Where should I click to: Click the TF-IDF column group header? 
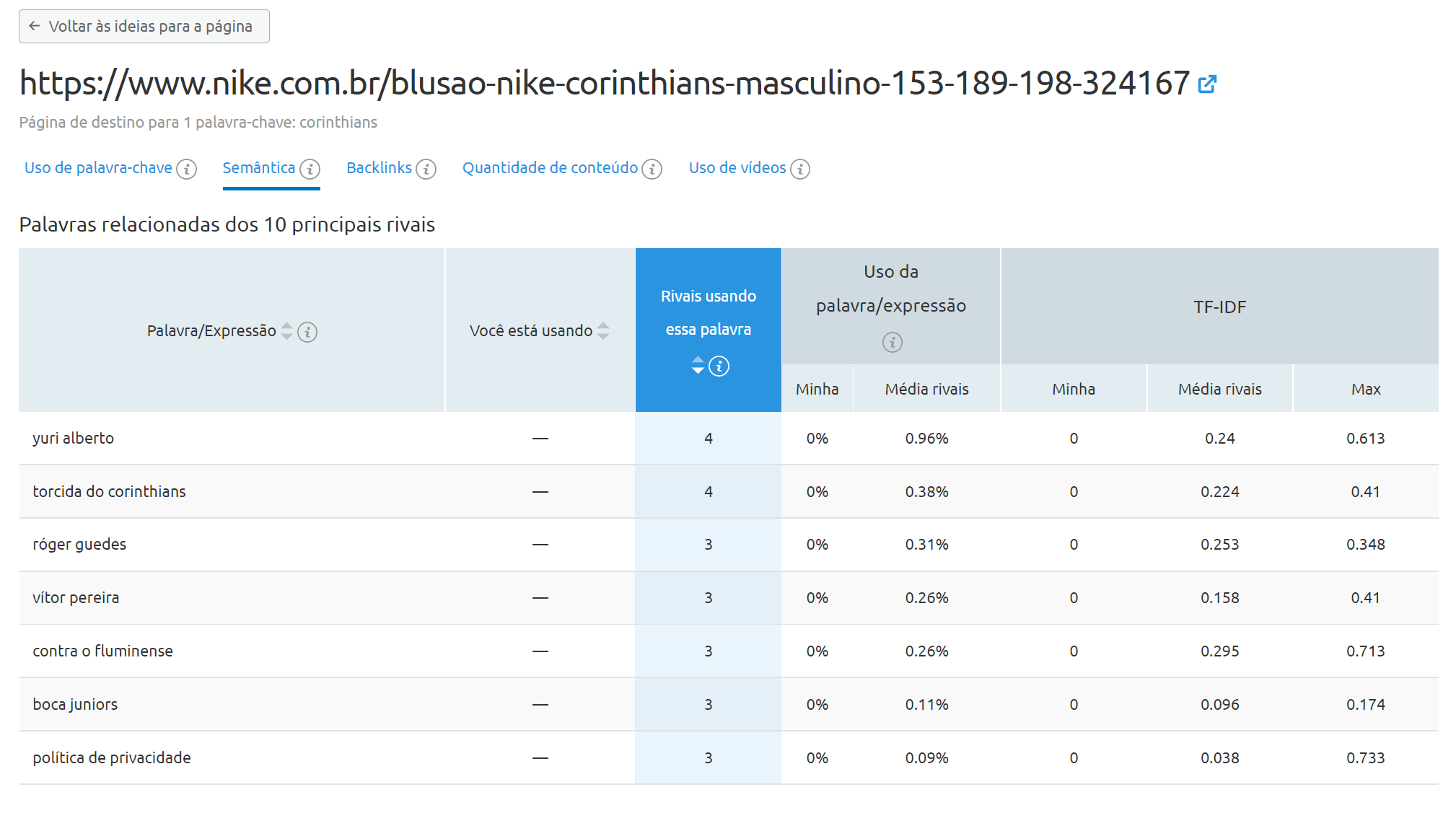coord(1220,307)
